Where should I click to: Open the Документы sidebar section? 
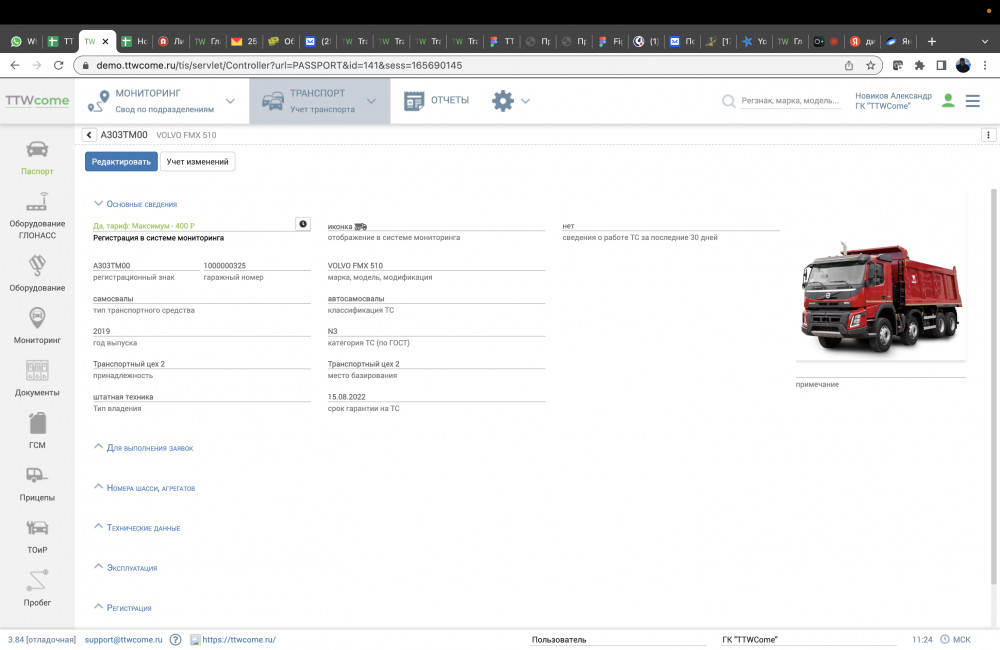tap(37, 378)
